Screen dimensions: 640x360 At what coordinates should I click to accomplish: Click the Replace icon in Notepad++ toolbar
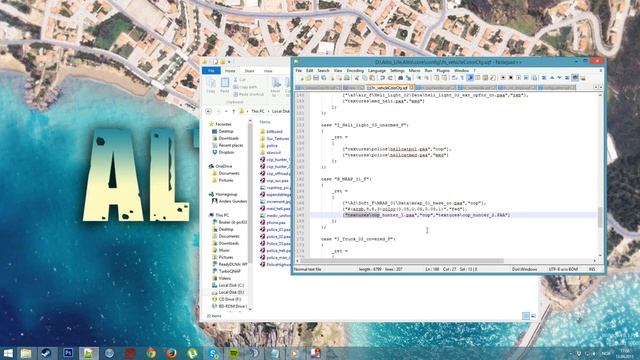coord(408,78)
